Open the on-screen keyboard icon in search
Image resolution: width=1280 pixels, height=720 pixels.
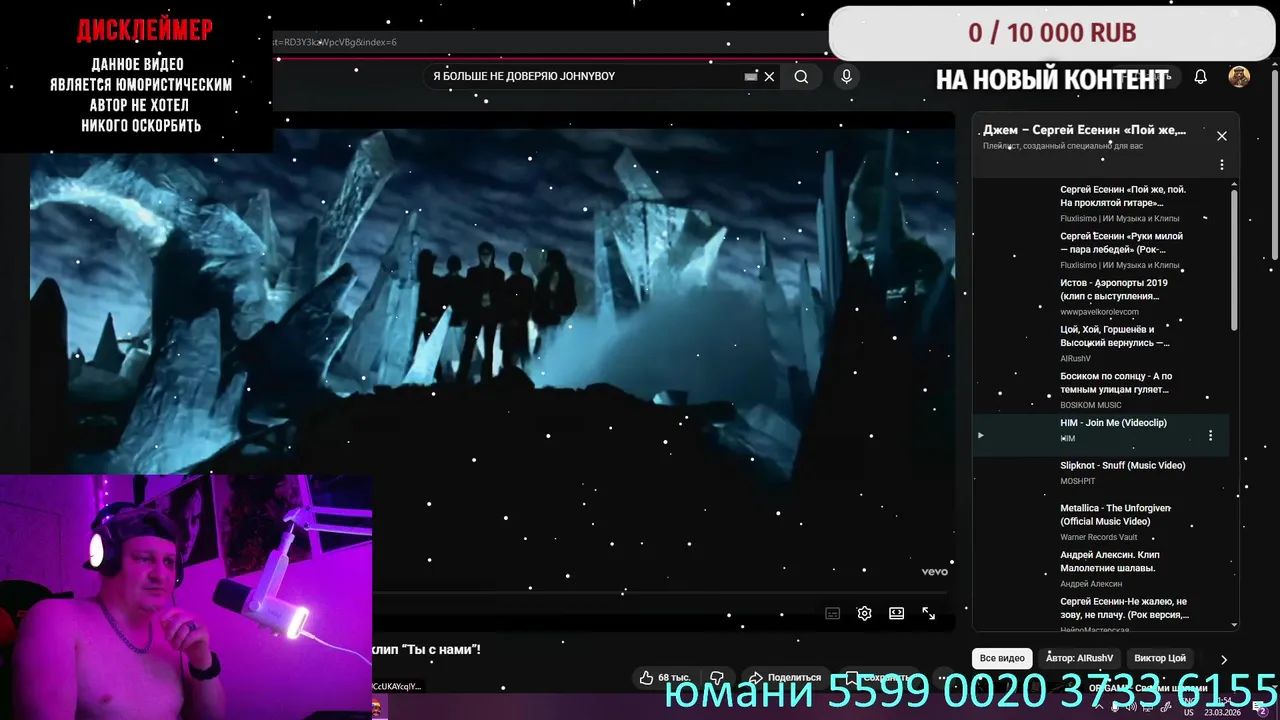[751, 77]
